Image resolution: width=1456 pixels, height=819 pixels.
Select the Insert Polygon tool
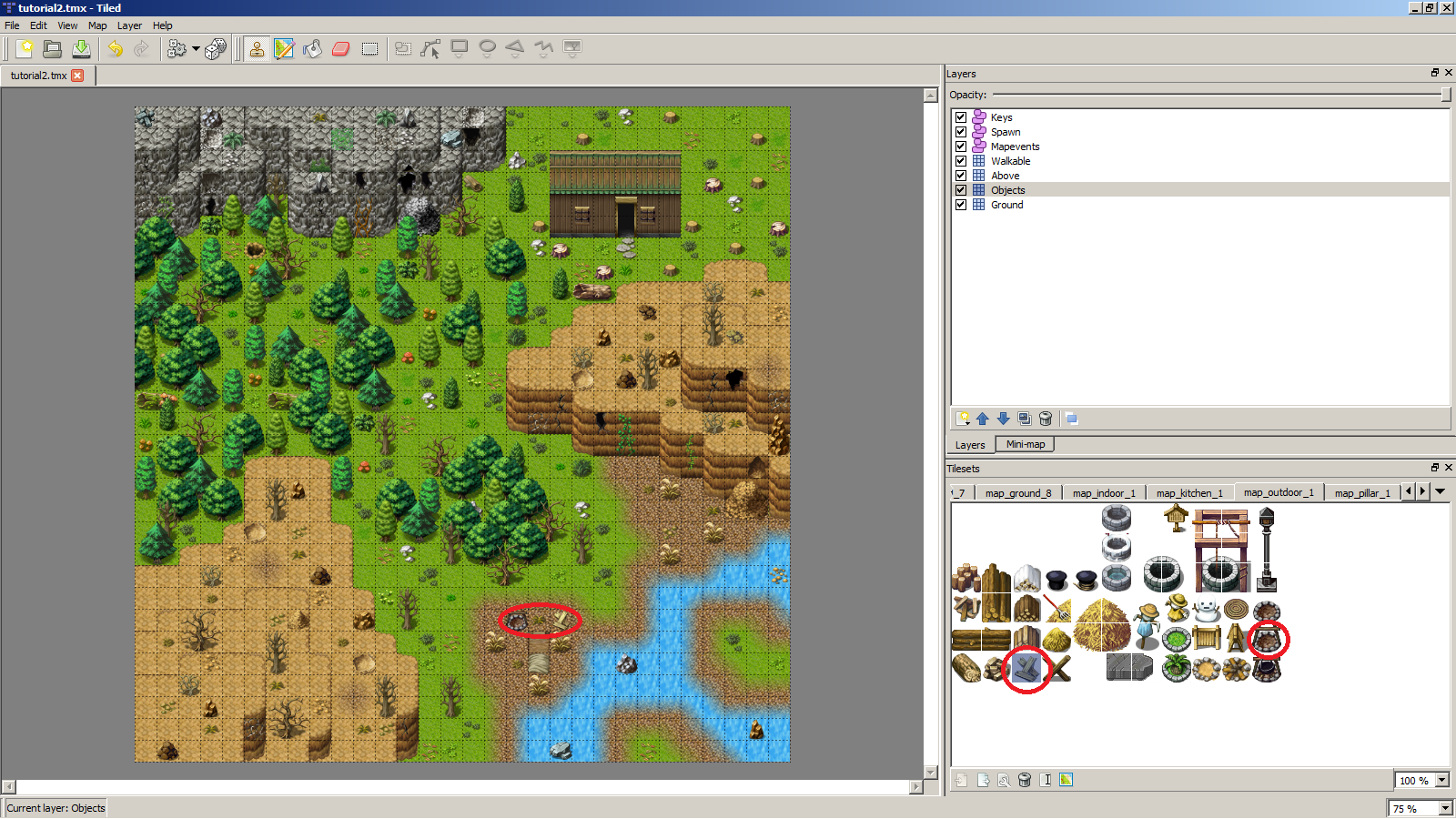click(515, 48)
